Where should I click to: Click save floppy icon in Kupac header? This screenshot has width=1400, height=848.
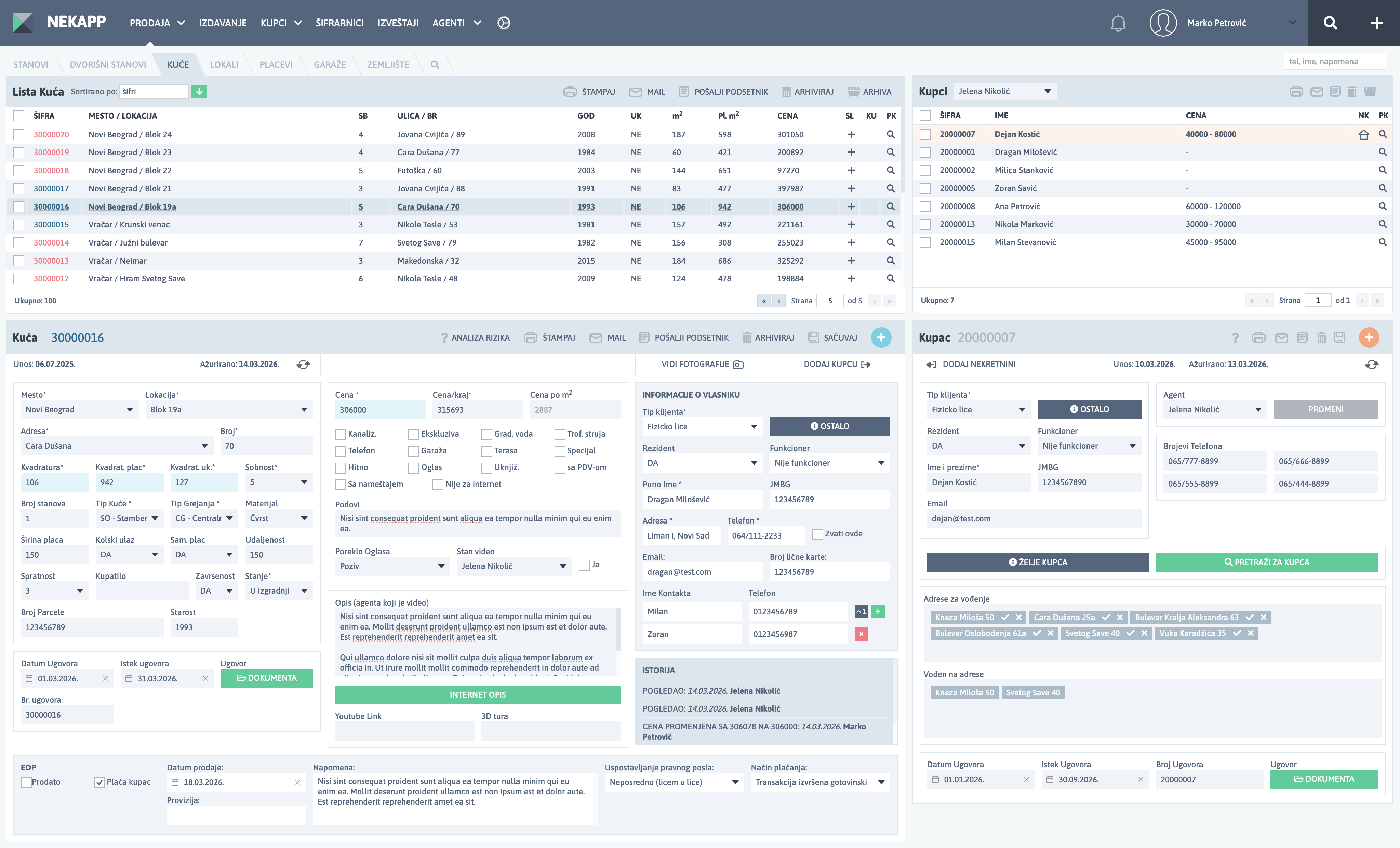pyautogui.click(x=1339, y=337)
